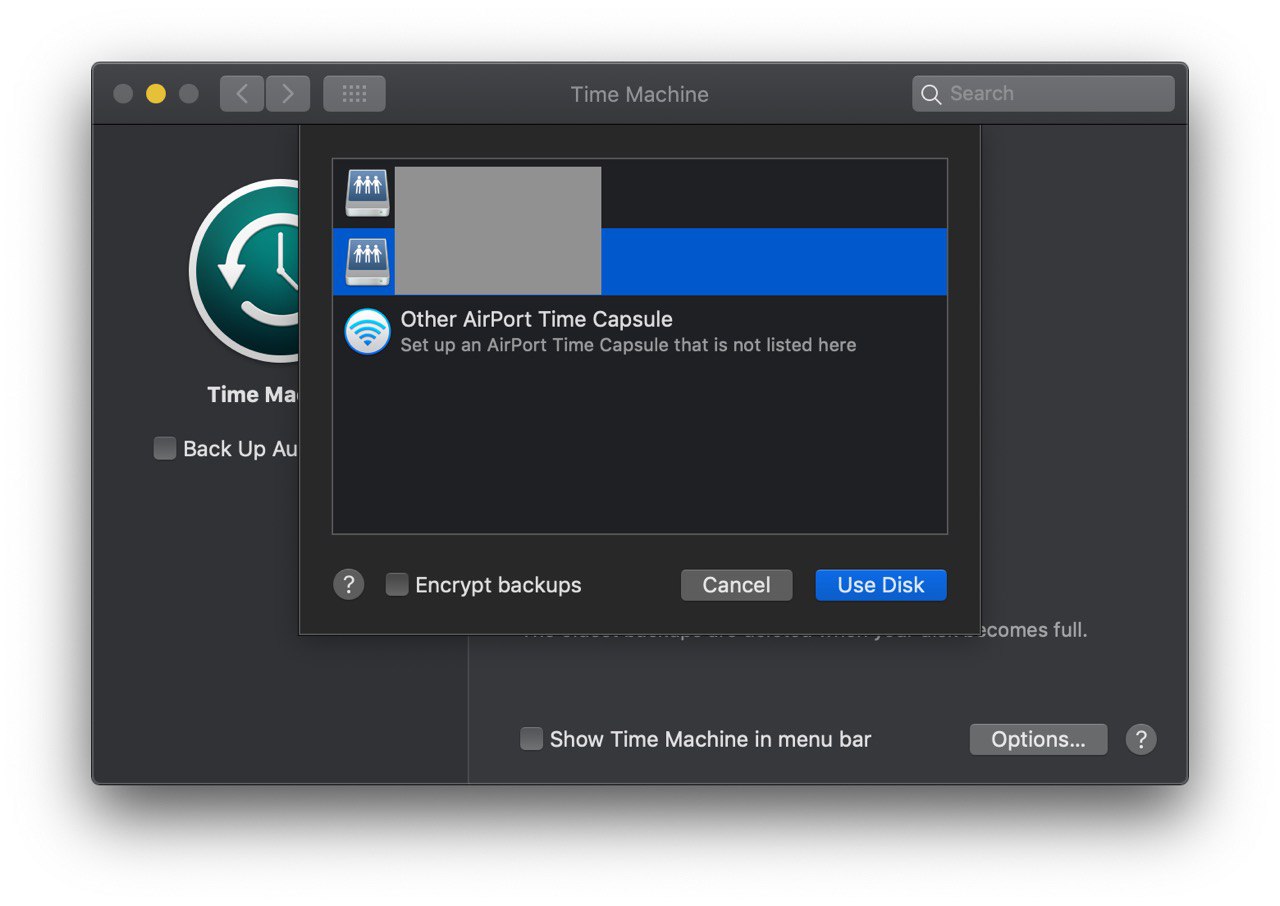
Task: Select Other AirPort Time Capsule entry
Action: (640, 331)
